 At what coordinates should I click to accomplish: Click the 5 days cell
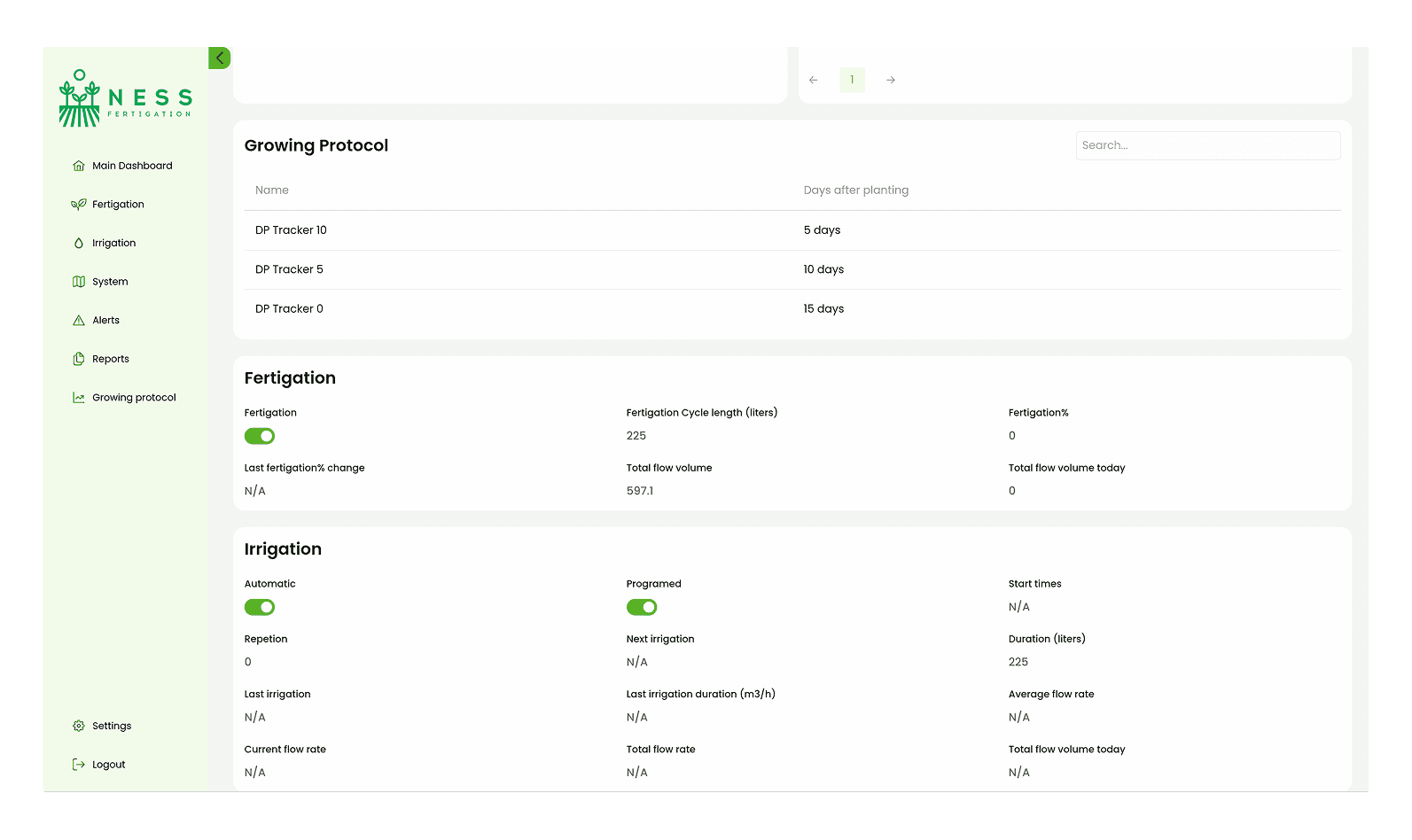822,230
